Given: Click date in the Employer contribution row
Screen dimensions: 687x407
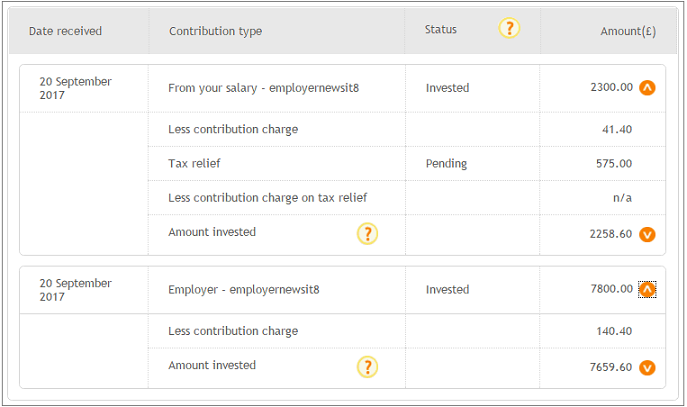Looking at the screenshot, I should click(75, 290).
